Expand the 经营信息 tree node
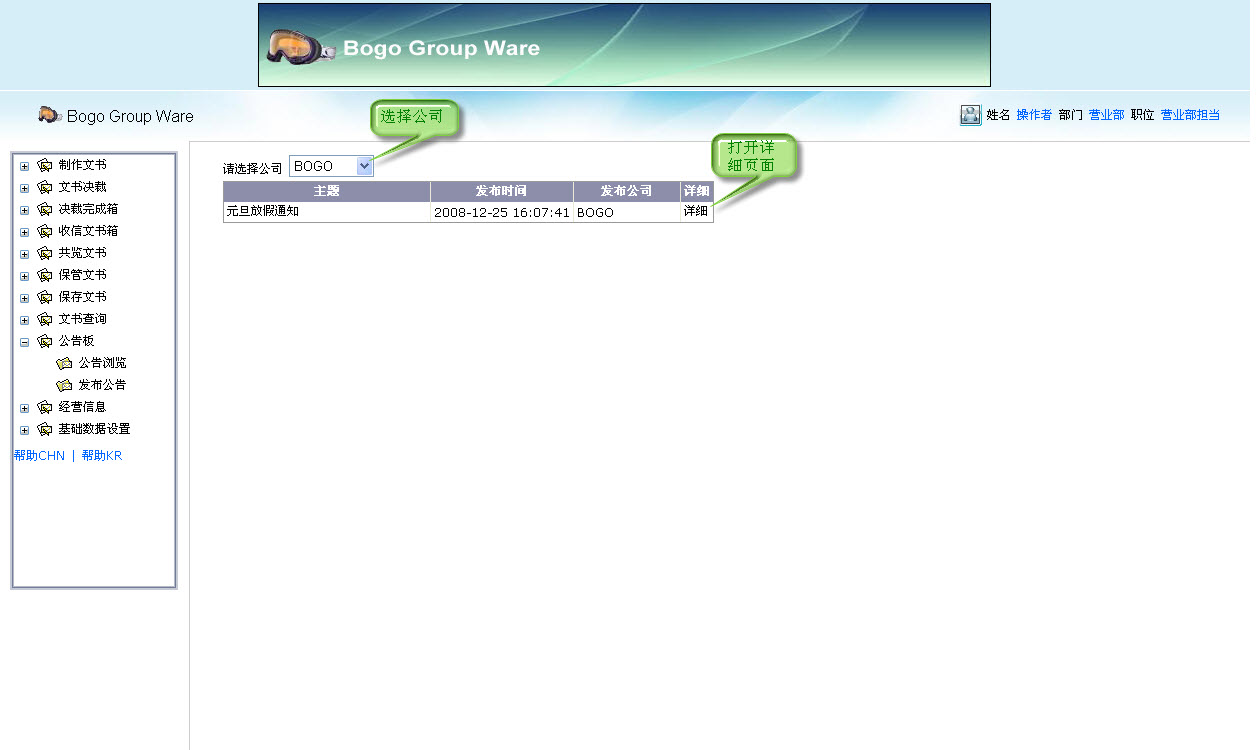Image resolution: width=1259 pixels, height=750 pixels. coord(25,408)
